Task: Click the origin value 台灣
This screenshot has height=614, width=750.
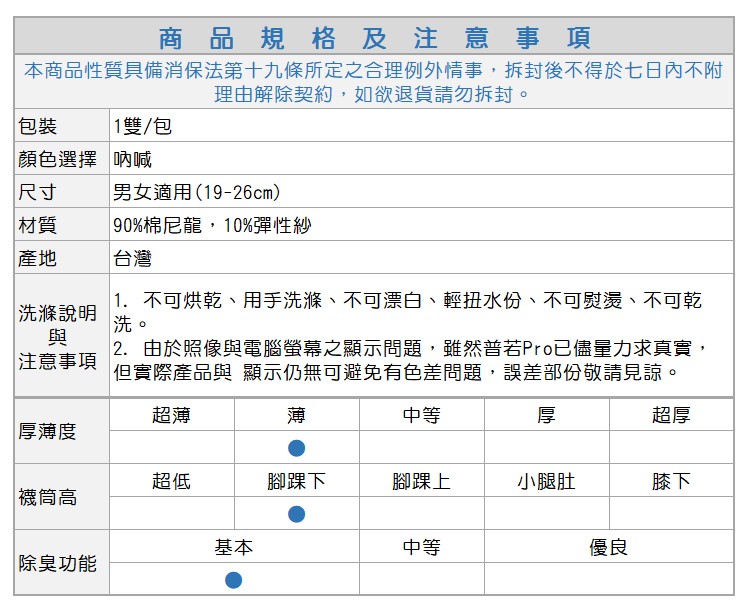Action: coord(132,258)
